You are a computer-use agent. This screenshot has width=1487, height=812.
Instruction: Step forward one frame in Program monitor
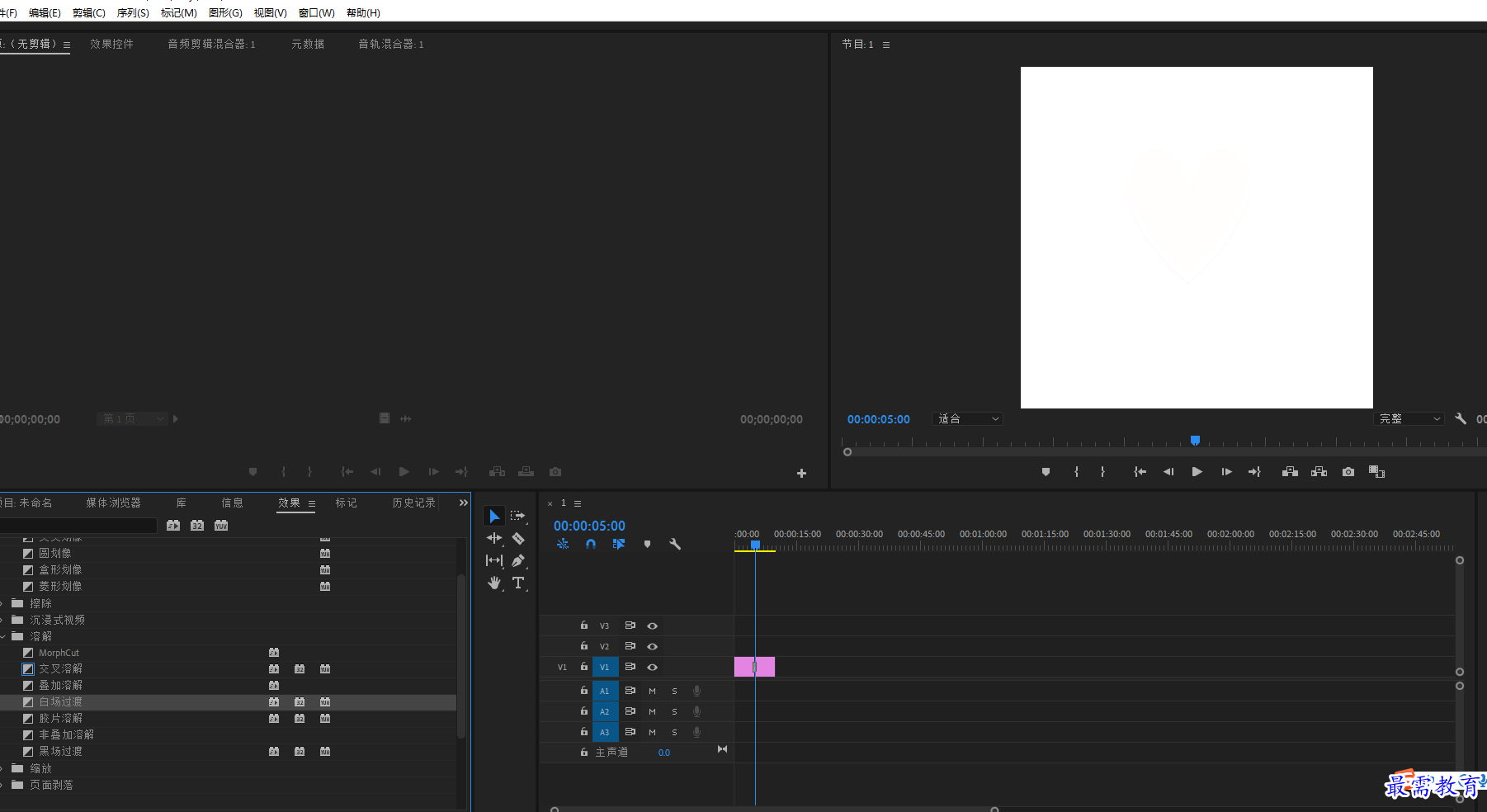[1226, 472]
